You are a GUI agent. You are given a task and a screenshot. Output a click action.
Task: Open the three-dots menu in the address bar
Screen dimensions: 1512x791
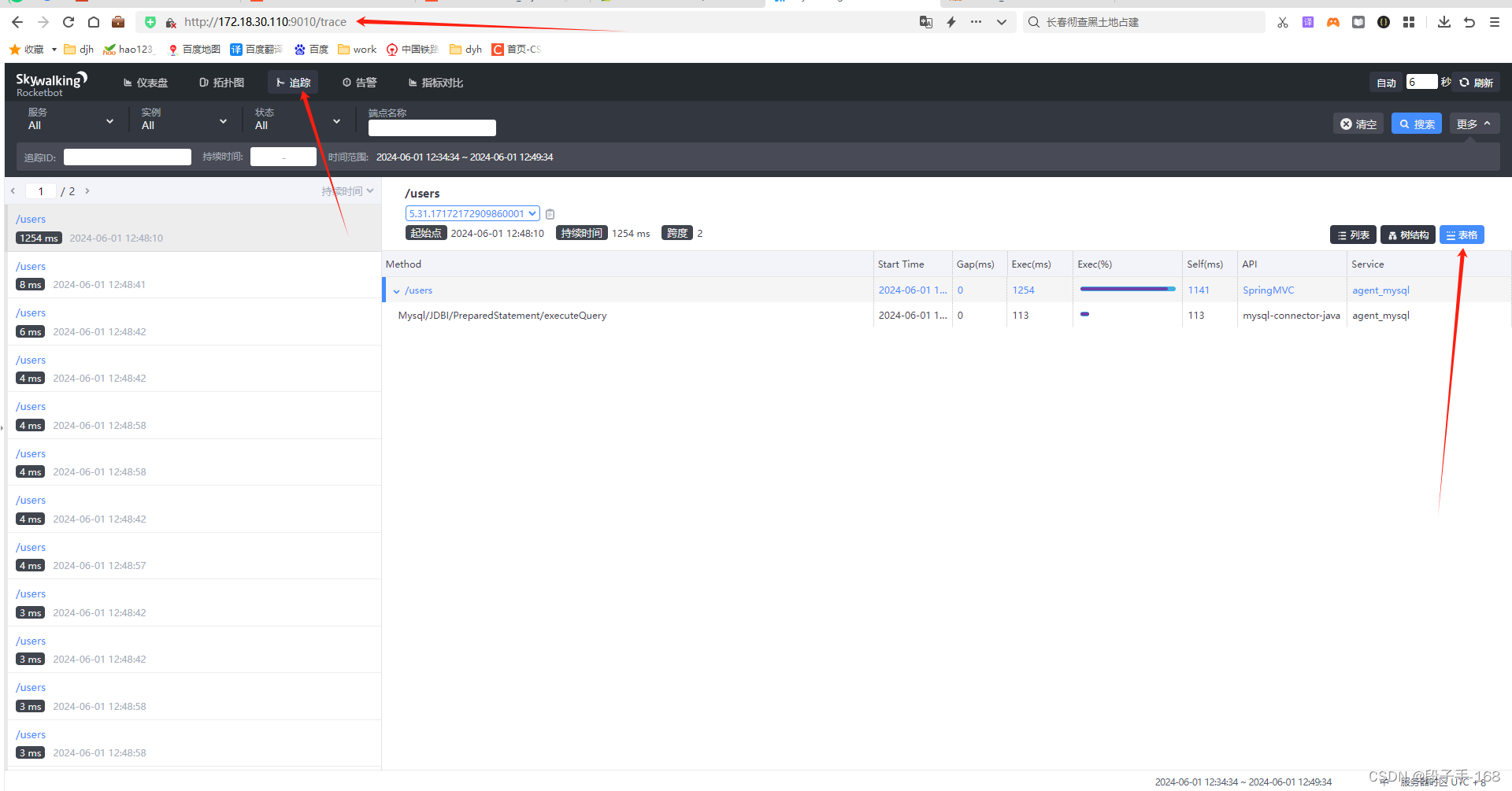(x=976, y=22)
